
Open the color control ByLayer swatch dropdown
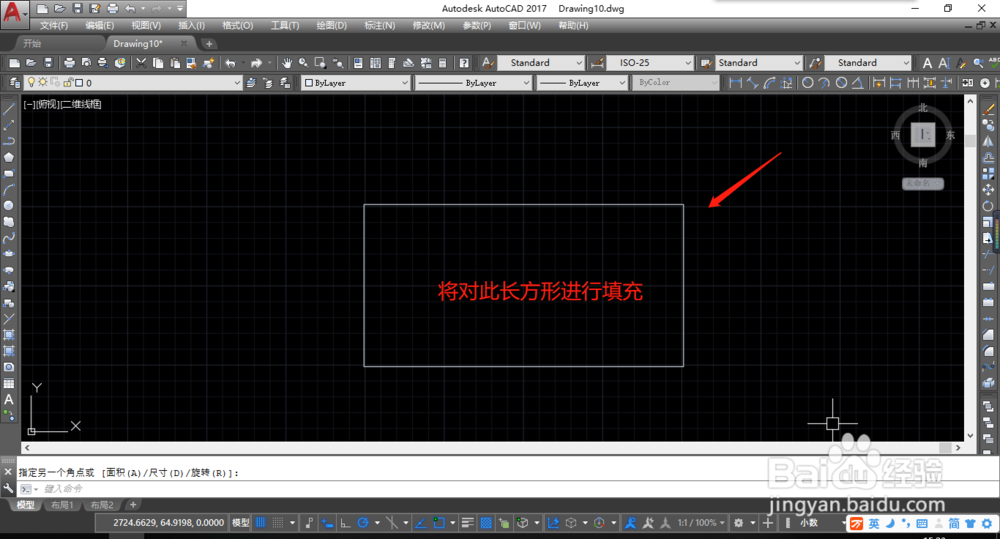354,83
